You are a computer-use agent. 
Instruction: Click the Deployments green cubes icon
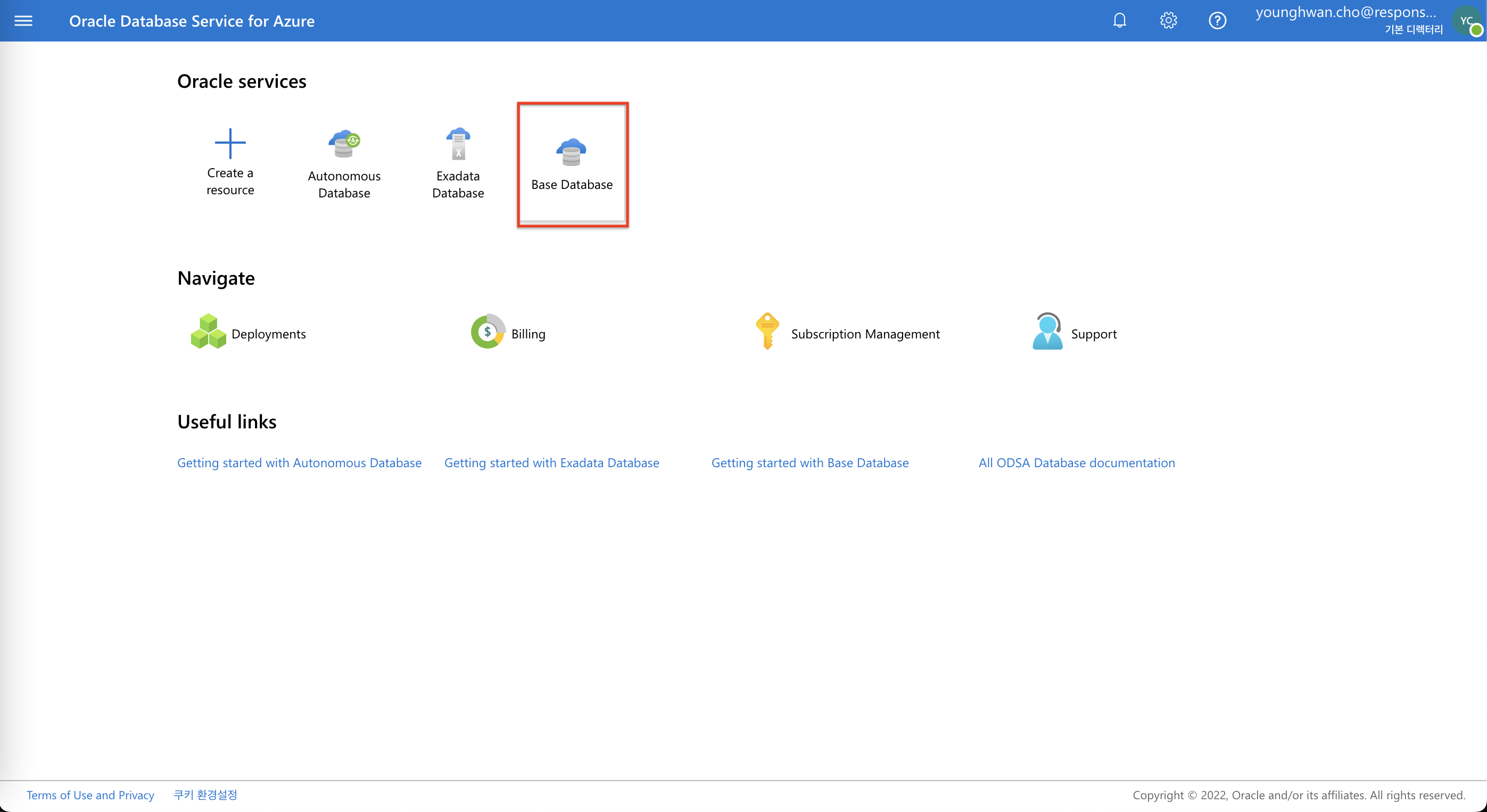tap(208, 332)
